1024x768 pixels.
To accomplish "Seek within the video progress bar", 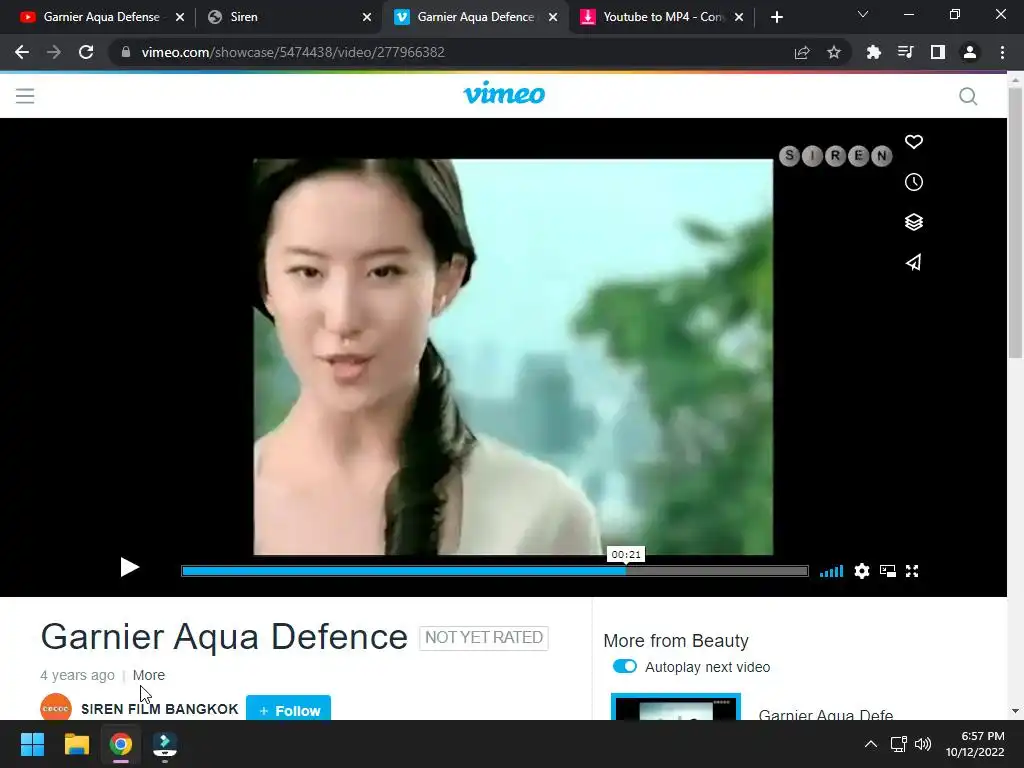I will pos(494,571).
